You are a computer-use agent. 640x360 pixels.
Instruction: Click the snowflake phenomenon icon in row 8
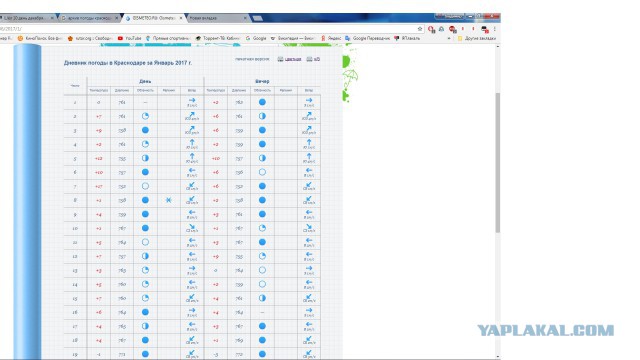click(169, 200)
